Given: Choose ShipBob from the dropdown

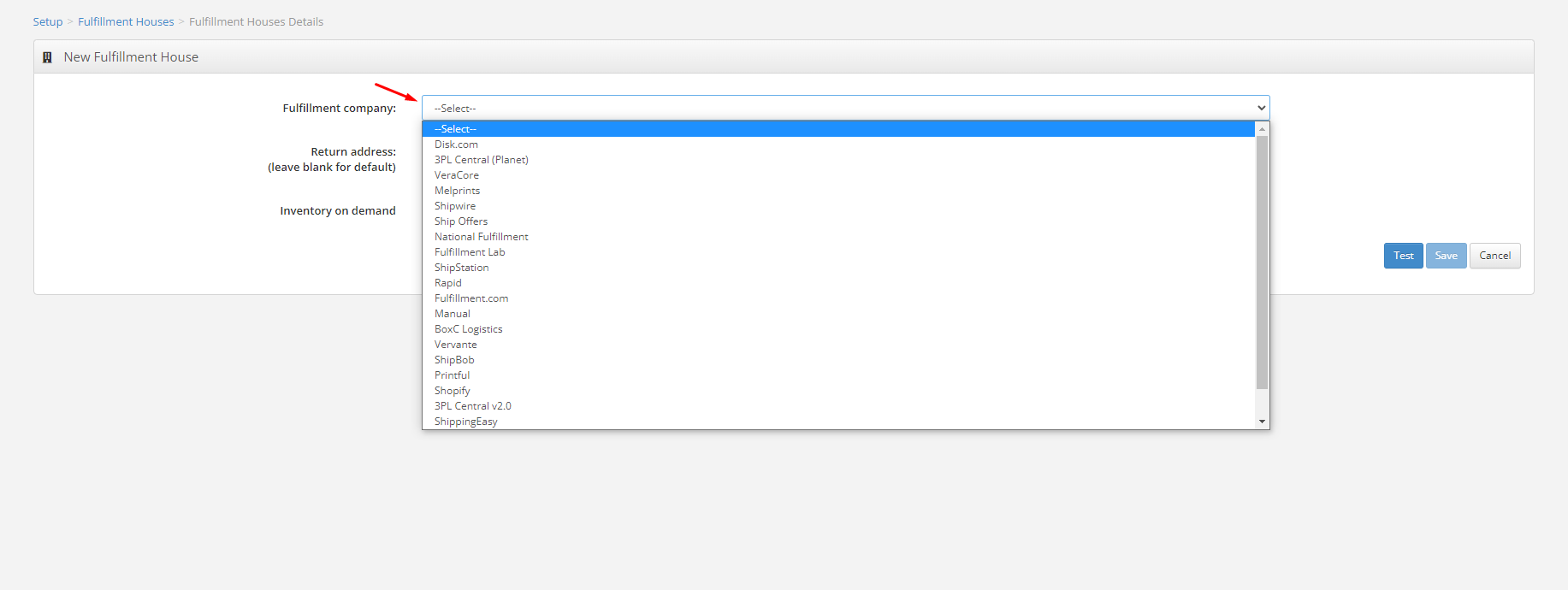Looking at the screenshot, I should (838, 360).
